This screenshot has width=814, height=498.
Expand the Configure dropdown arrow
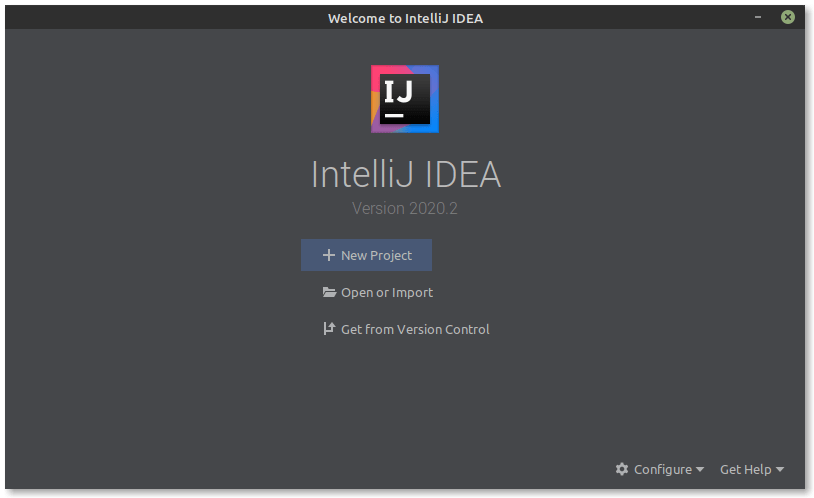[700, 470]
